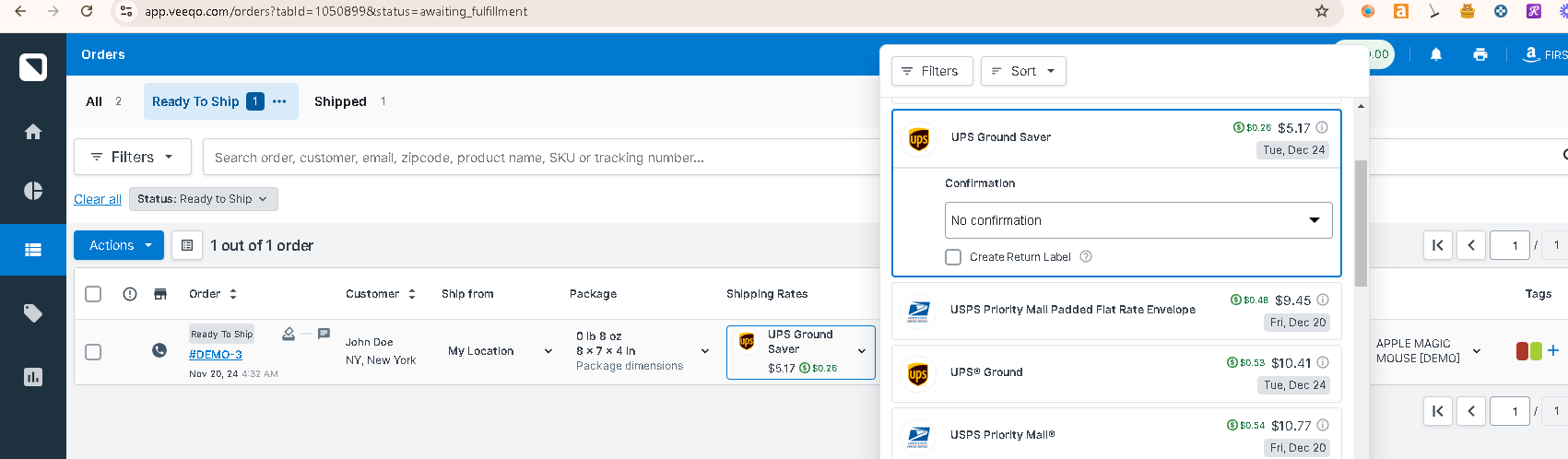Go back in browser history
Viewport: 1568px width, 459px height.
pyautogui.click(x=20, y=11)
